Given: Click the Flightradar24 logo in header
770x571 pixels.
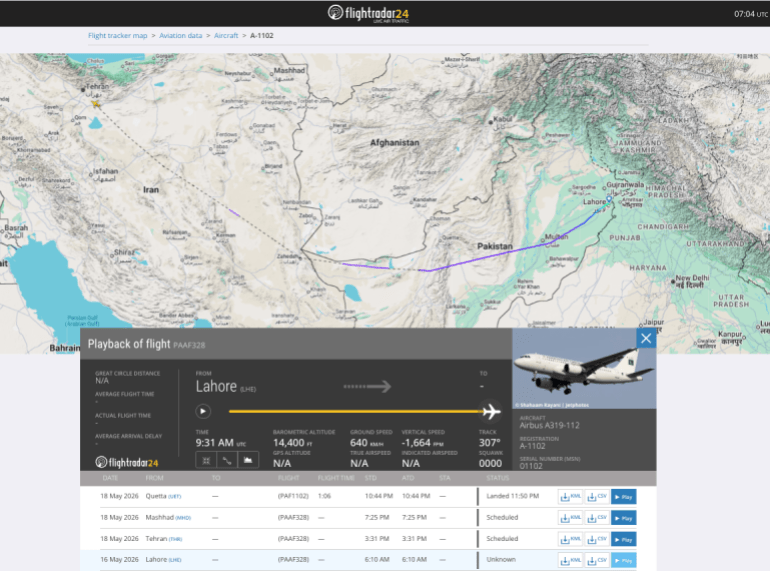Looking at the screenshot, I should 368,13.
